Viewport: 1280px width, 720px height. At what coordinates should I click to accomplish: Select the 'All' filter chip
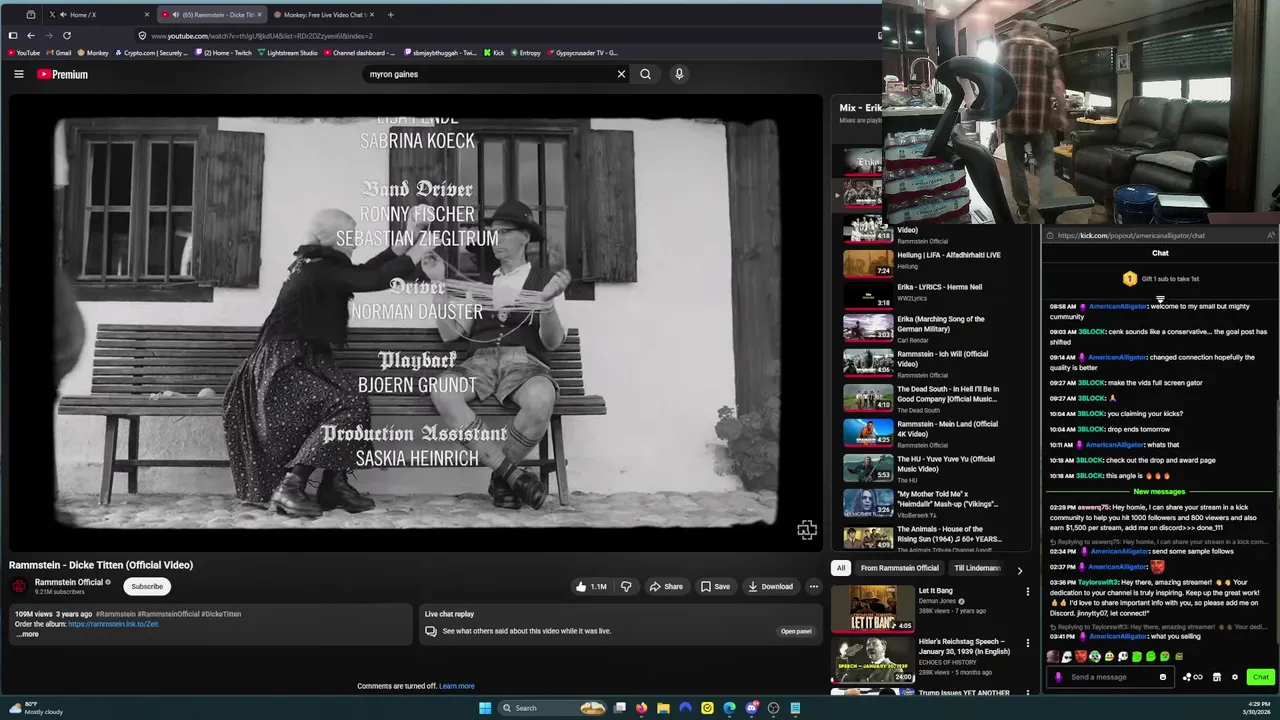point(841,569)
